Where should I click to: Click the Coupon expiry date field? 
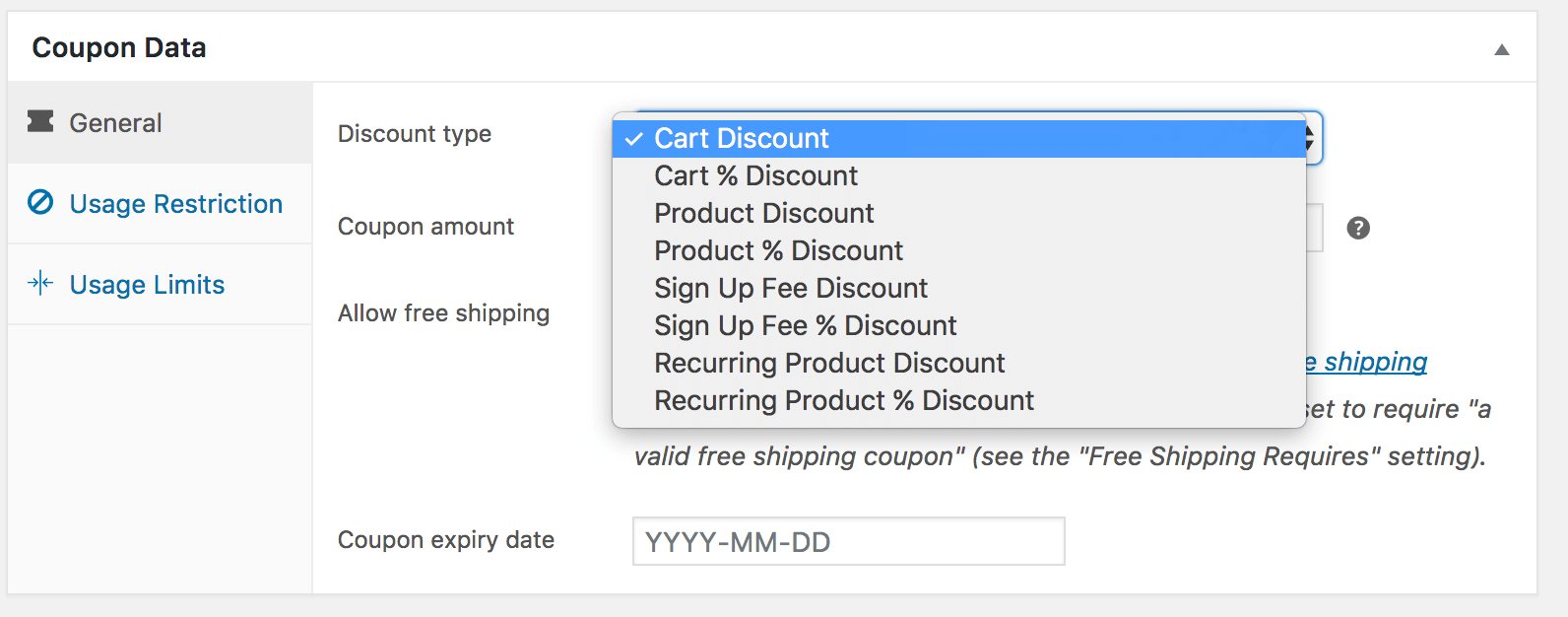848,542
